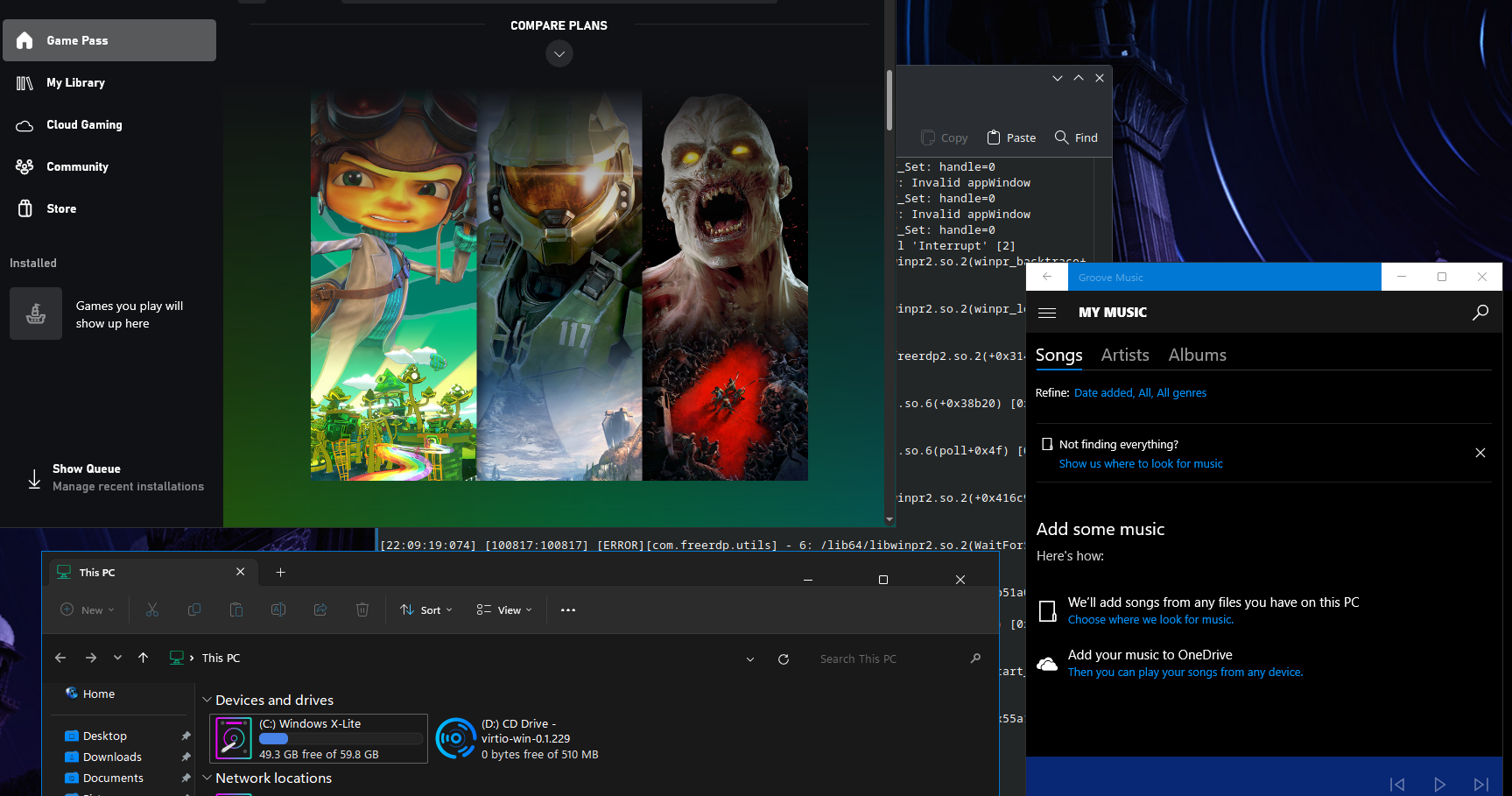Image resolution: width=1512 pixels, height=796 pixels.
Task: Dismiss the Not finding everything notice
Action: pyautogui.click(x=1480, y=453)
